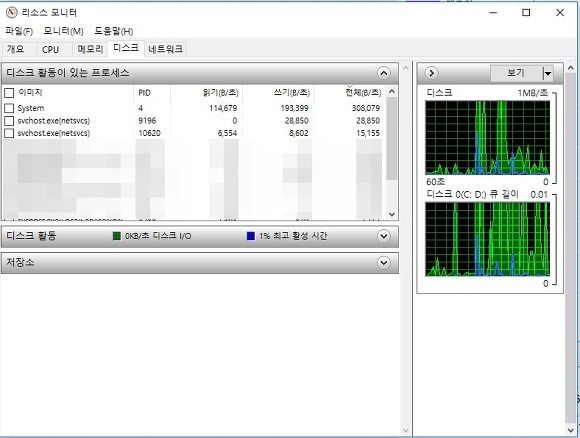This screenshot has height=438, width=580.
Task: Open the 모니터(M) menu
Action: pyautogui.click(x=63, y=31)
